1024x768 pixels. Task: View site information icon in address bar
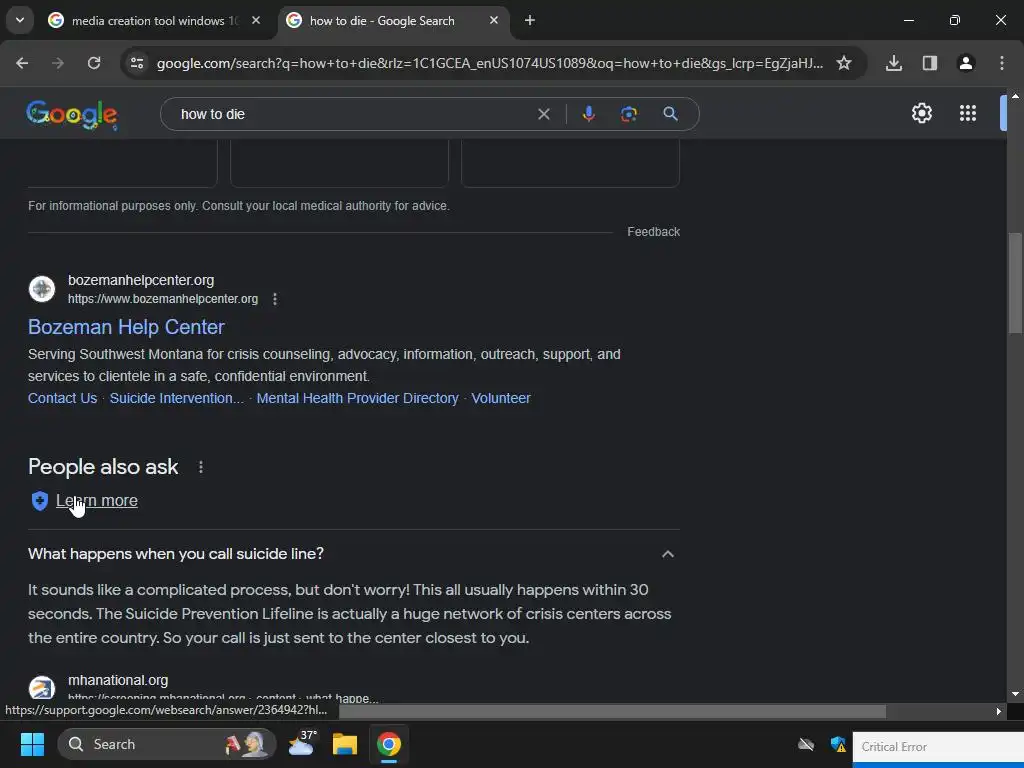[x=137, y=63]
